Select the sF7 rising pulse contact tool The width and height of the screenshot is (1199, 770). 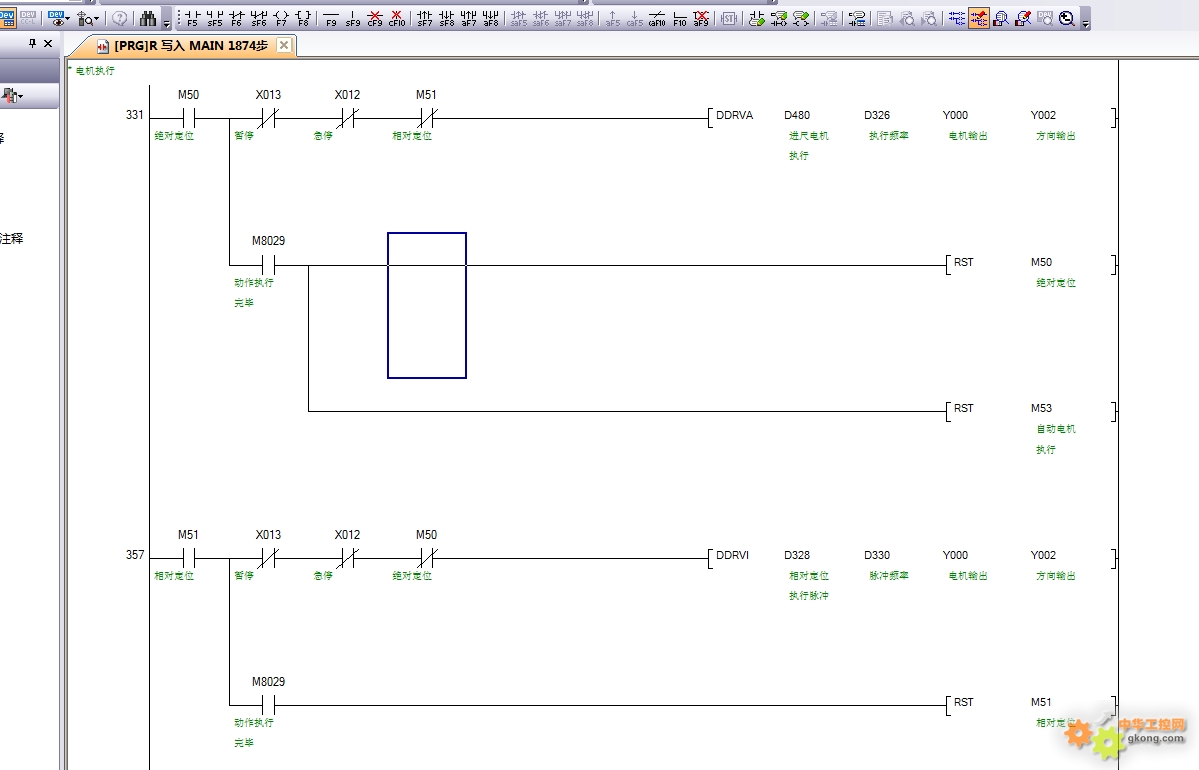point(425,18)
